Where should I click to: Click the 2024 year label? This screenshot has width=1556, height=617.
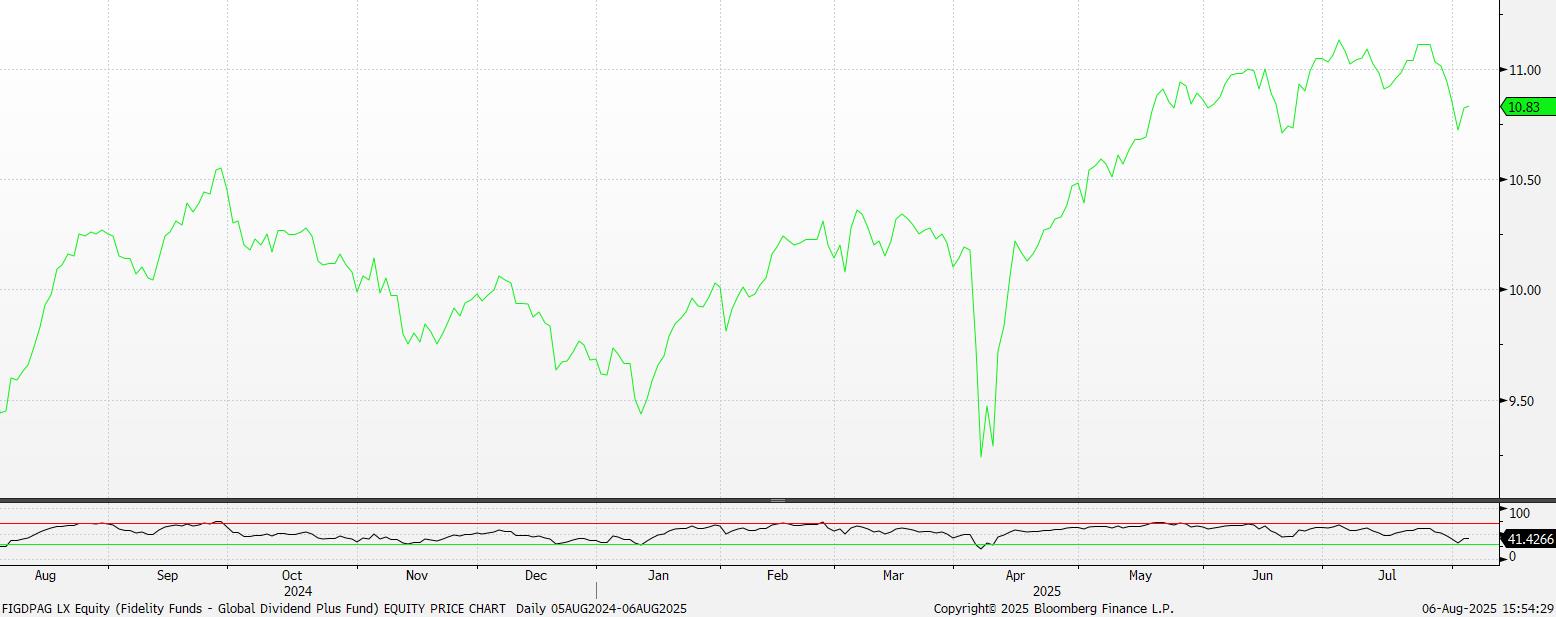[298, 591]
